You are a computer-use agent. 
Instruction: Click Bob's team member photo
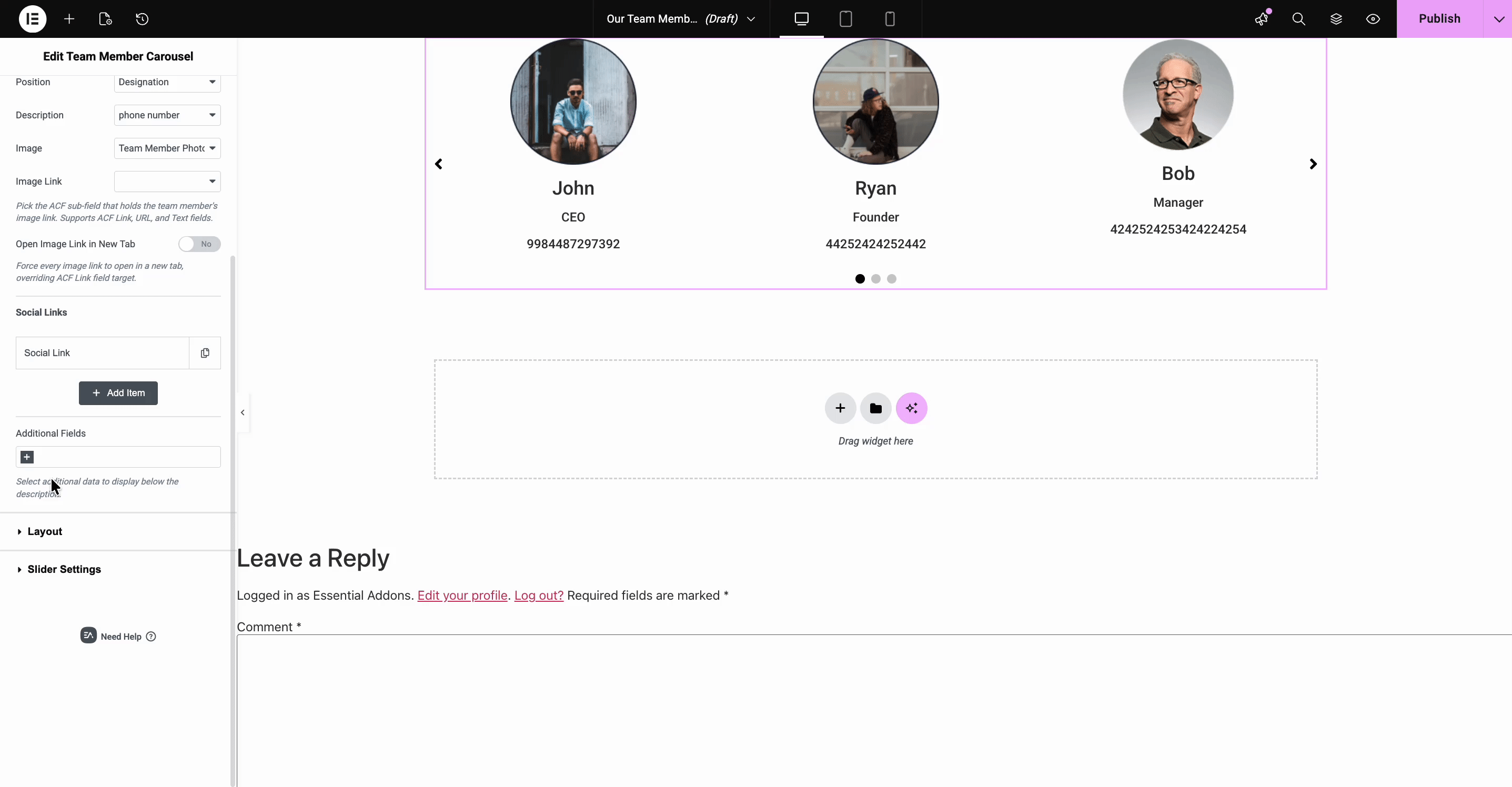(1178, 95)
